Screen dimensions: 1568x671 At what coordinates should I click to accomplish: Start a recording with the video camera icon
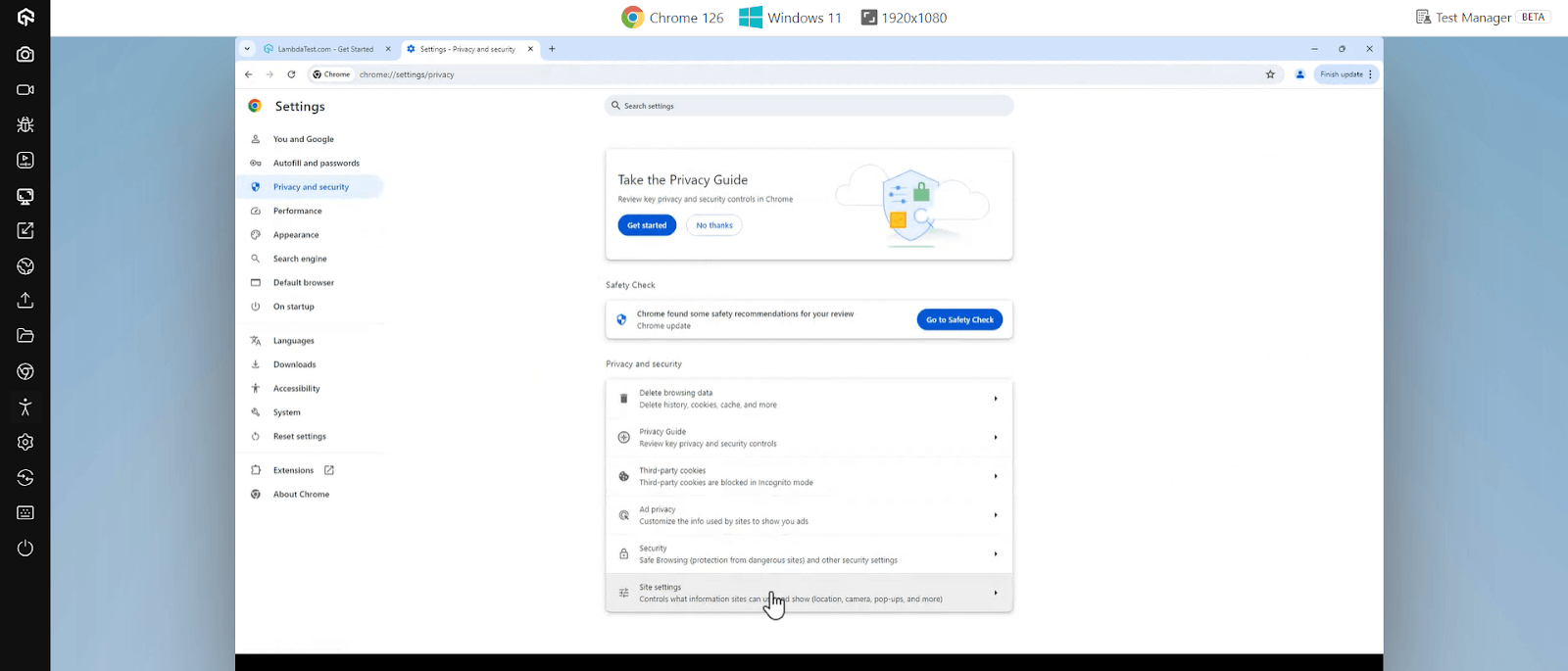(x=25, y=90)
